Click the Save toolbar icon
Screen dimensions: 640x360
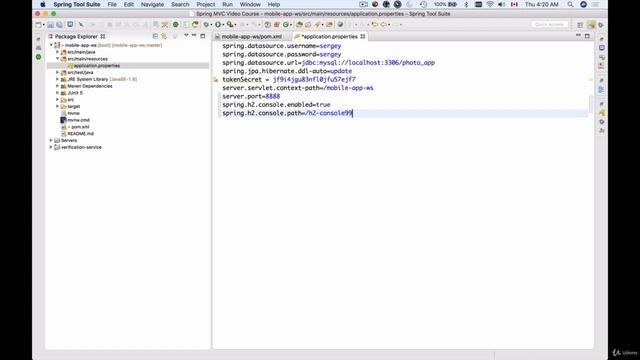tap(51, 25)
